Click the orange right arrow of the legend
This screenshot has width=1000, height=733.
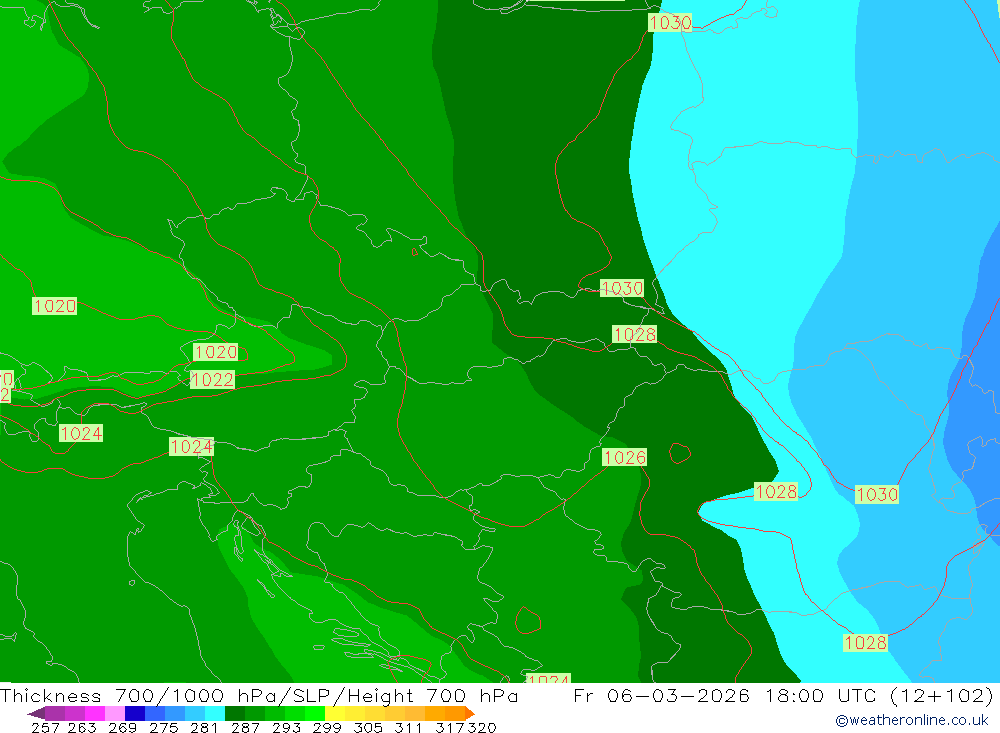470,713
